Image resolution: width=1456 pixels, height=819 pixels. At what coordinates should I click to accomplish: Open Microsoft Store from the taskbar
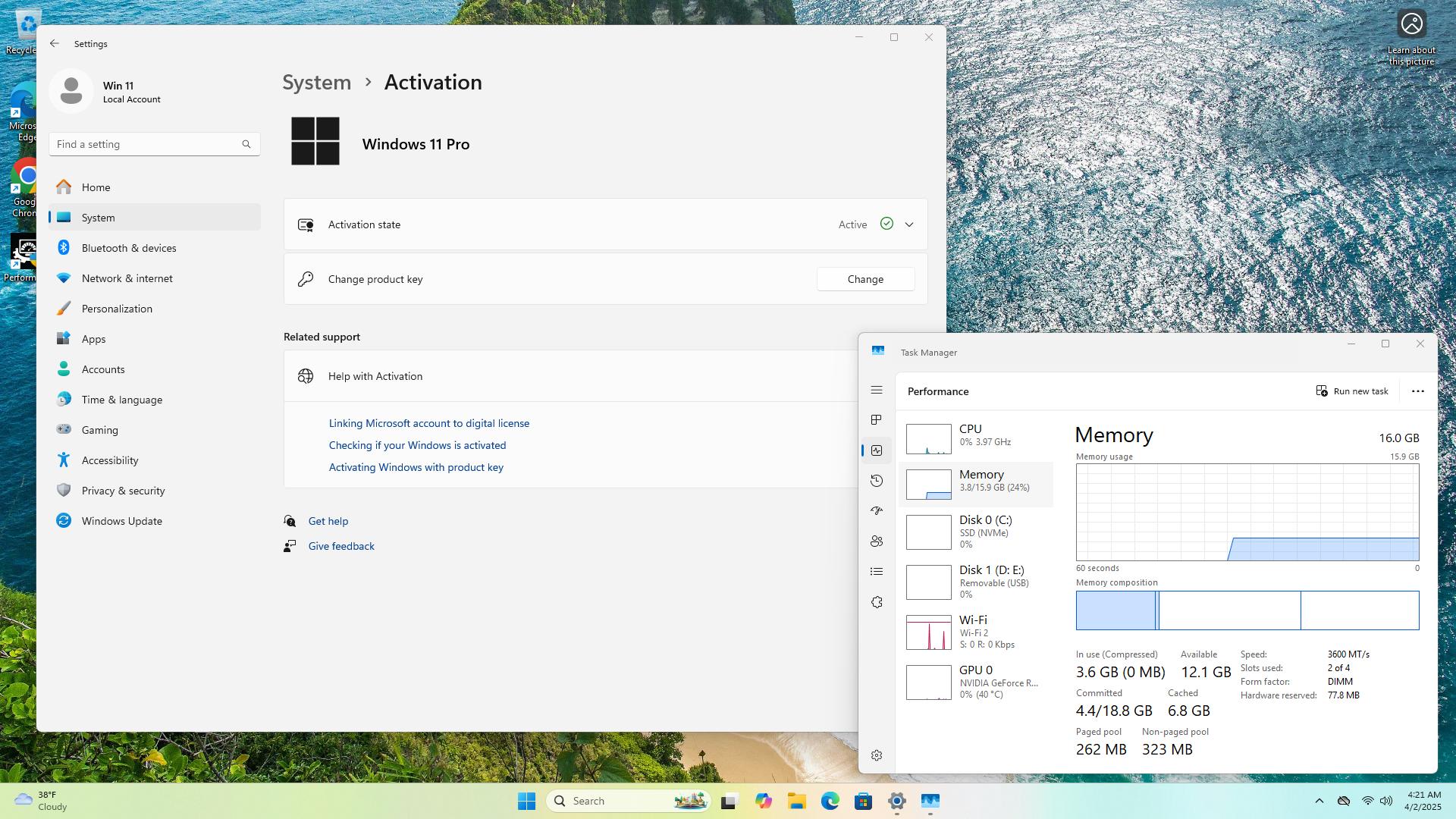pyautogui.click(x=863, y=801)
